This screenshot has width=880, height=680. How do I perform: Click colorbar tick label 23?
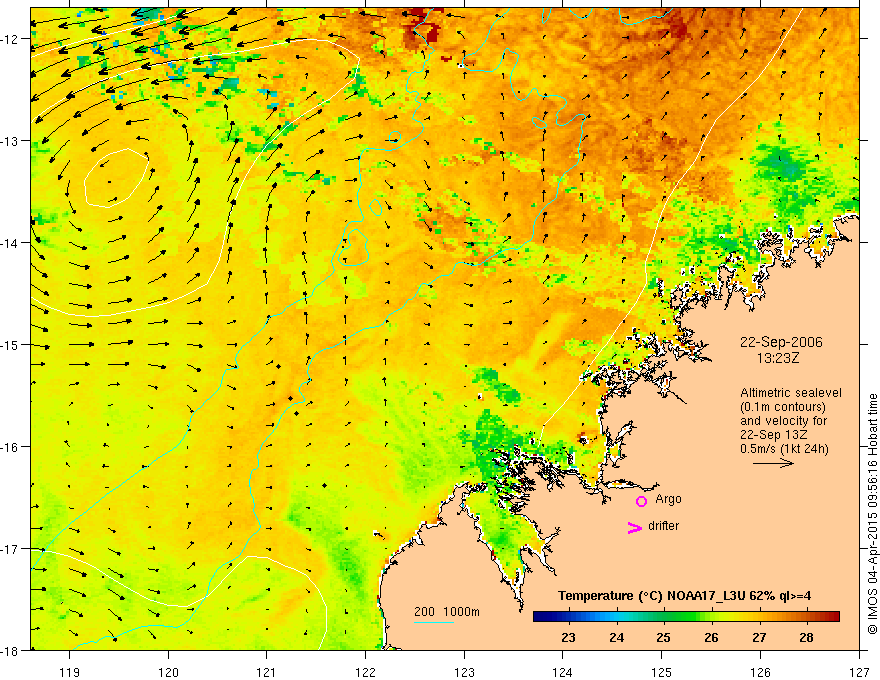click(568, 637)
